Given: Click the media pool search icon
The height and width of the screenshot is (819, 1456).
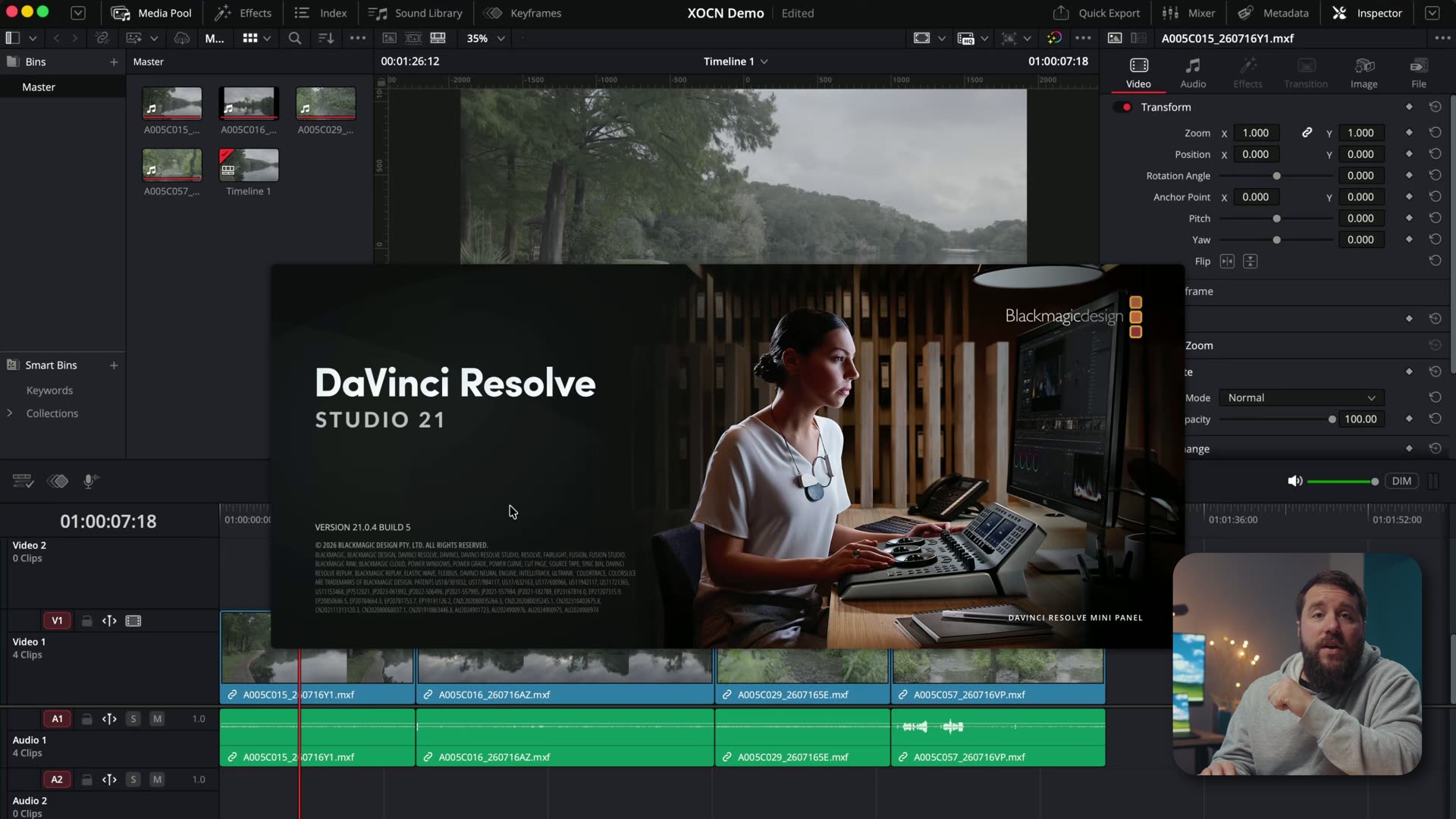Looking at the screenshot, I should (295, 38).
